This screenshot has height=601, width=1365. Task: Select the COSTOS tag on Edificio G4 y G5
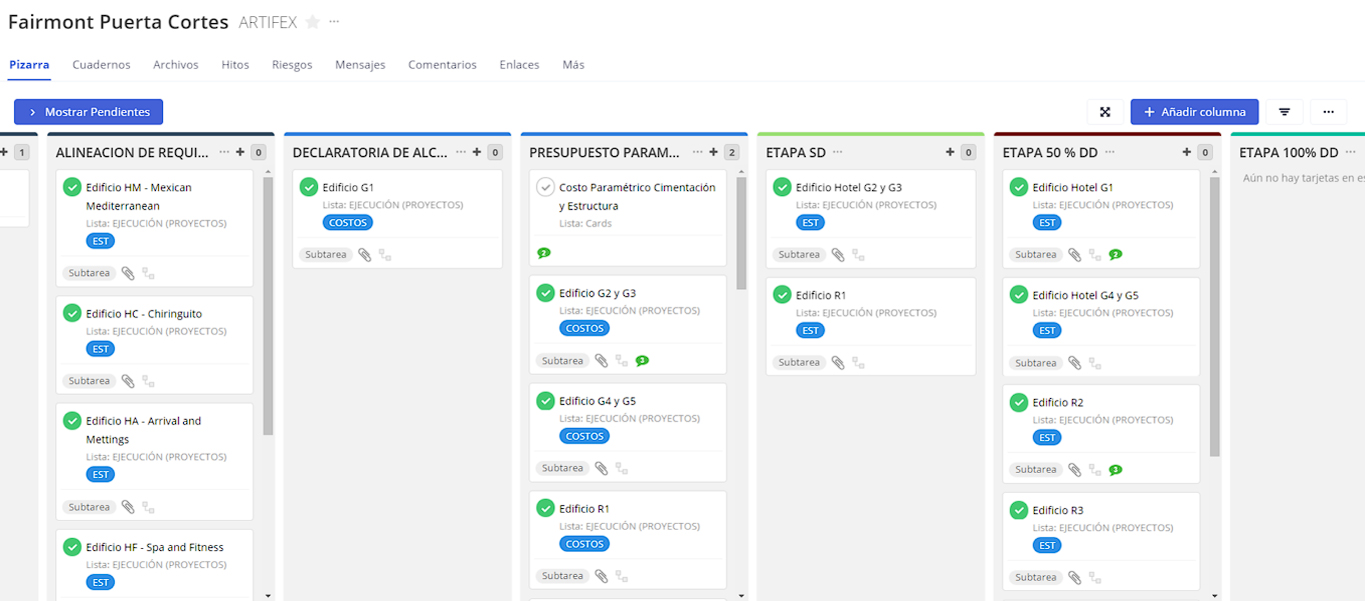click(x=584, y=436)
